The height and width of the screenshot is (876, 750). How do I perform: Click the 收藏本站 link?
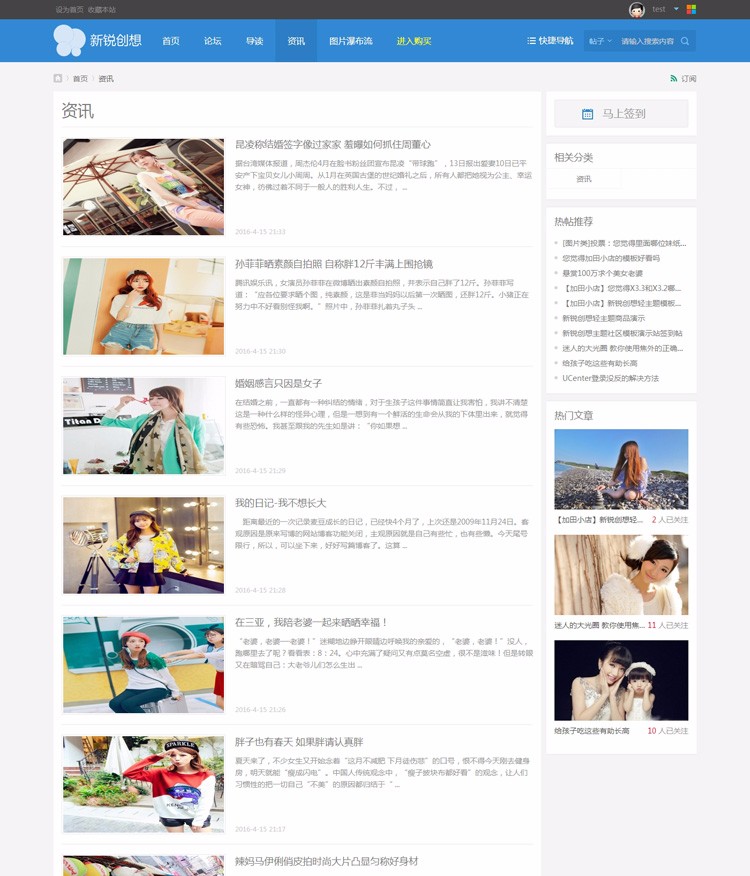coord(102,9)
